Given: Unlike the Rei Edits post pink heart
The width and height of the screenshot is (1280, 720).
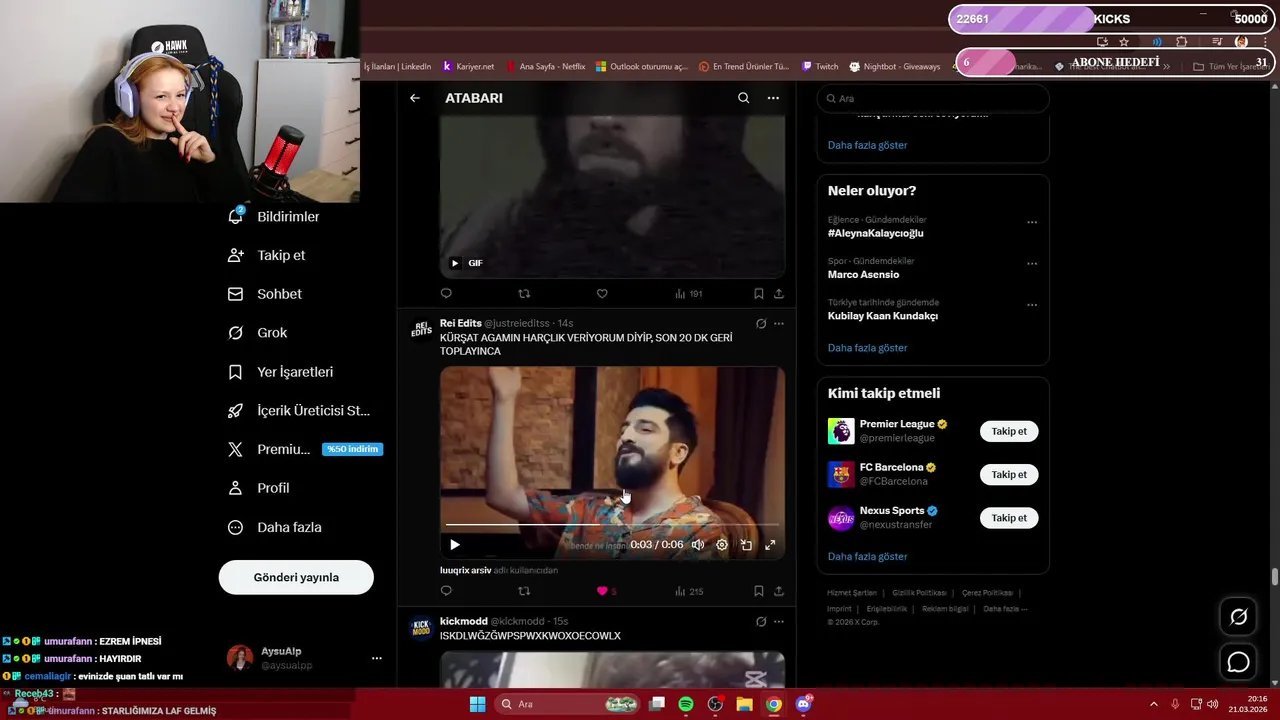Looking at the screenshot, I should tap(602, 591).
